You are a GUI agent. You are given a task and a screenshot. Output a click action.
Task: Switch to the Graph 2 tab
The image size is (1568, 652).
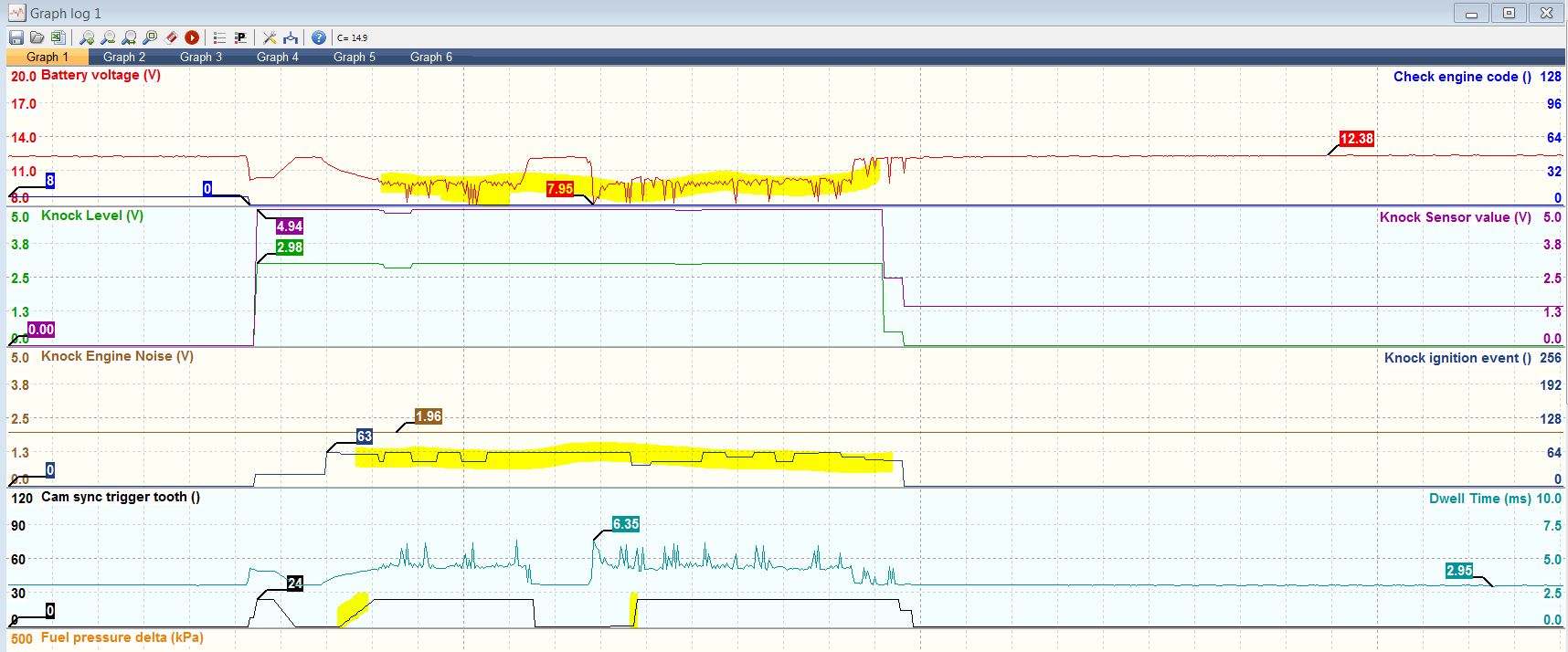click(124, 57)
